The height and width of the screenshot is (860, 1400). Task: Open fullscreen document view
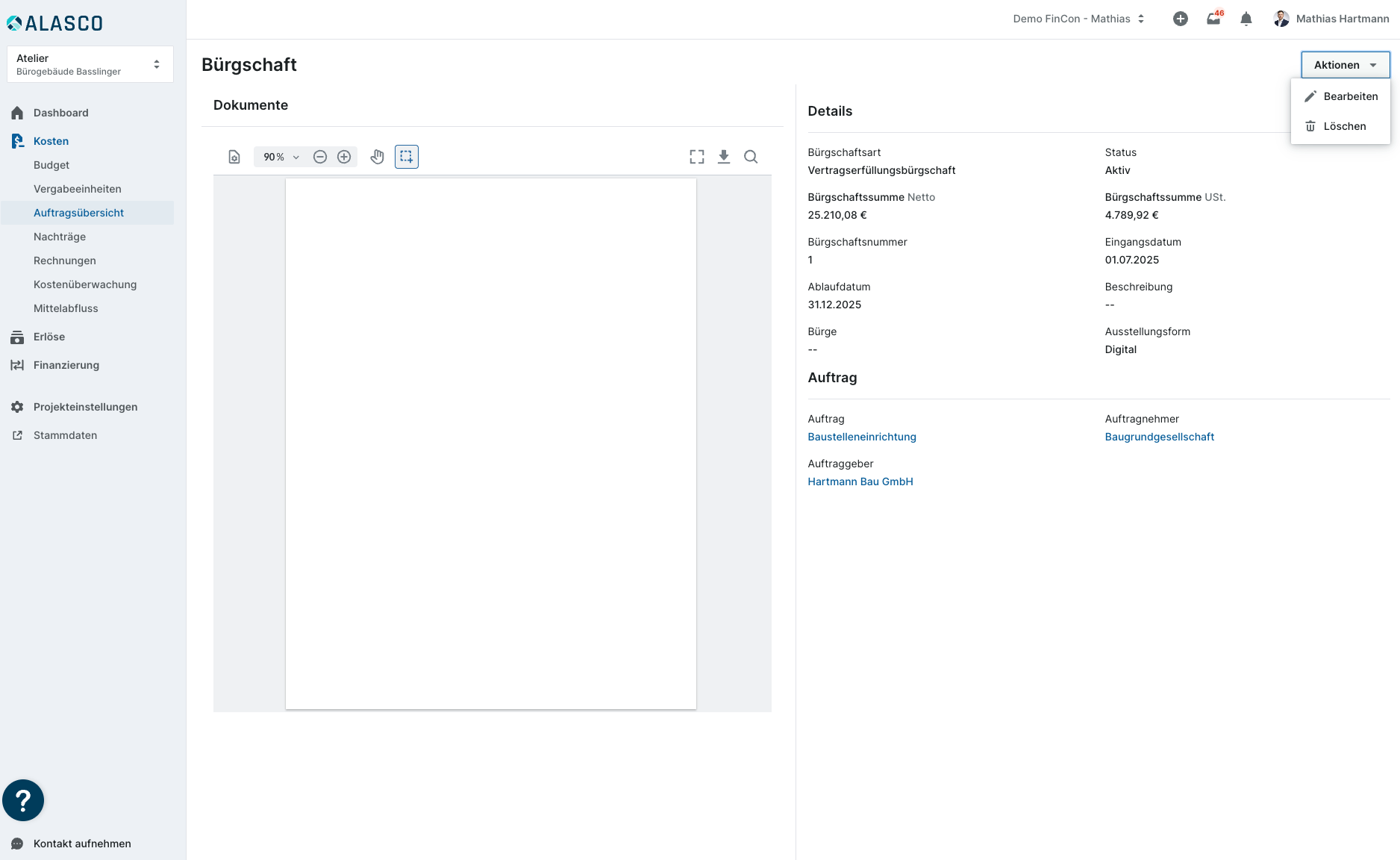[x=697, y=157]
